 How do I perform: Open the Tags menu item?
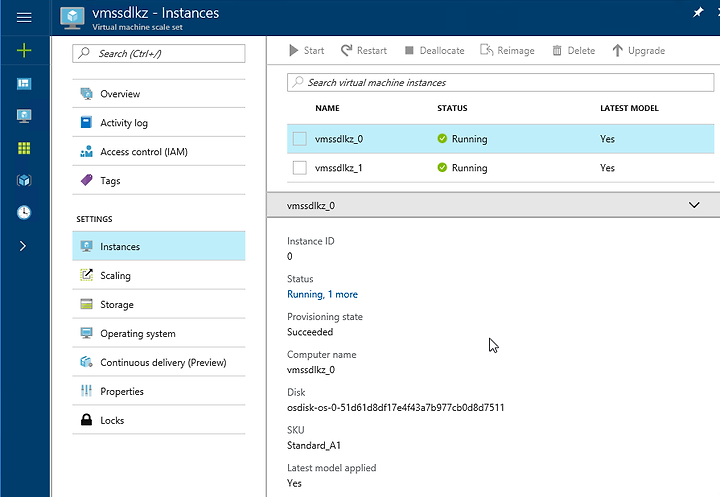159,181
